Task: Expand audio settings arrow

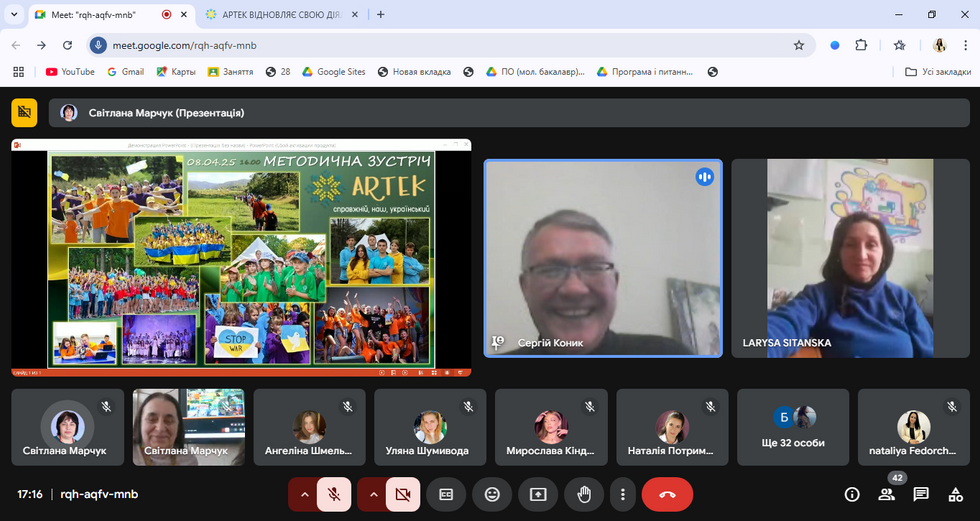Action: coord(304,495)
